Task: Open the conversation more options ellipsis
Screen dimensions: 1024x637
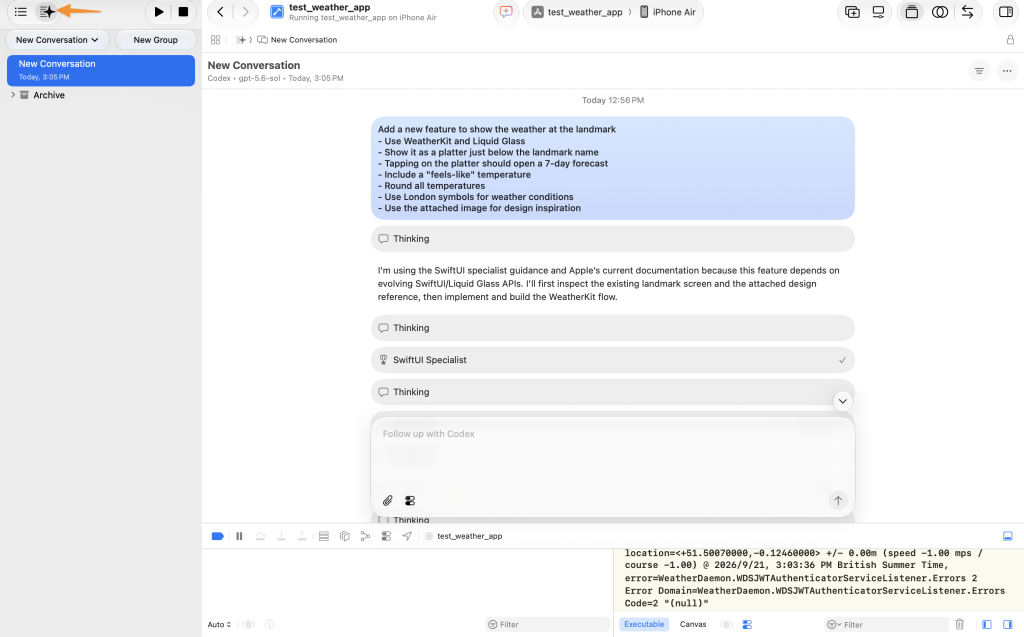Action: point(1007,71)
